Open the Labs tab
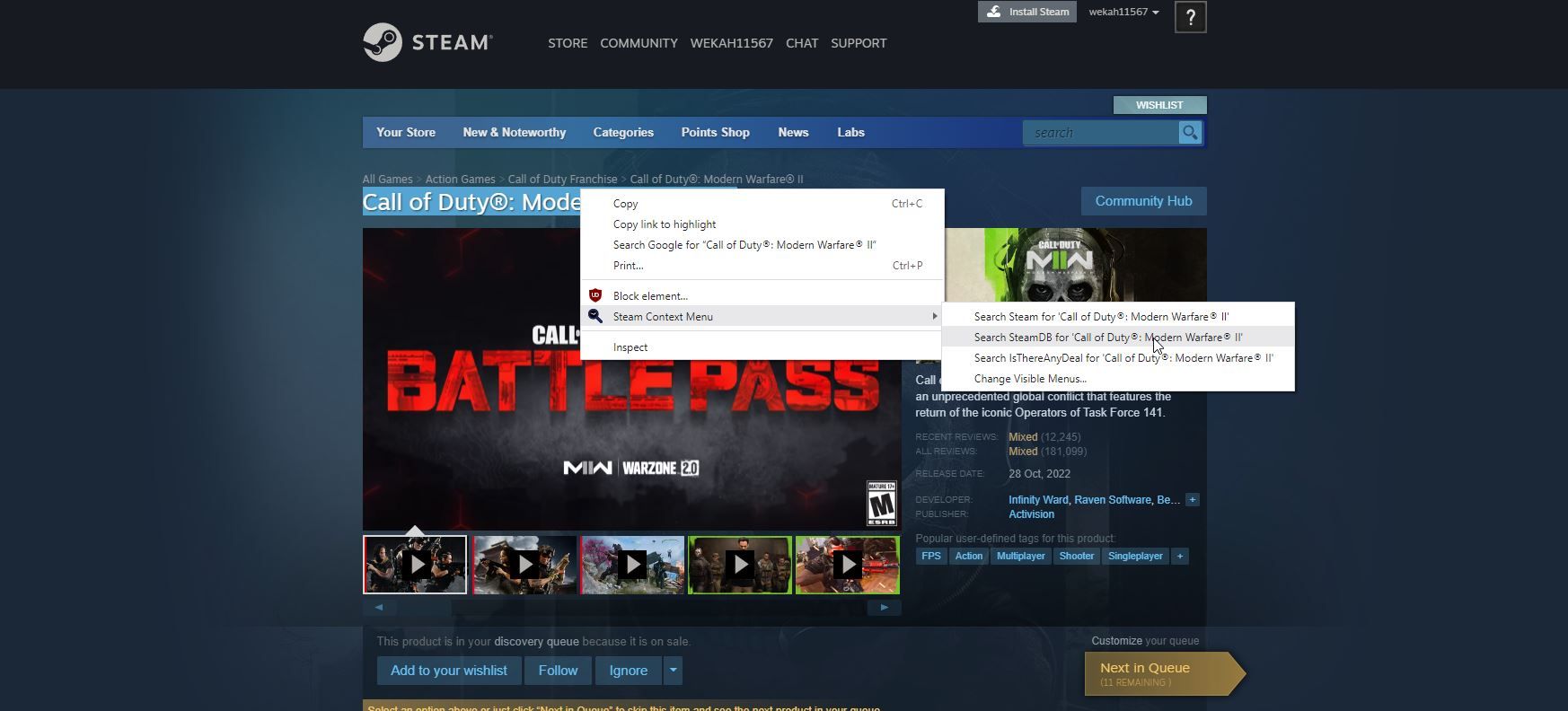This screenshot has width=1568, height=711. (850, 133)
